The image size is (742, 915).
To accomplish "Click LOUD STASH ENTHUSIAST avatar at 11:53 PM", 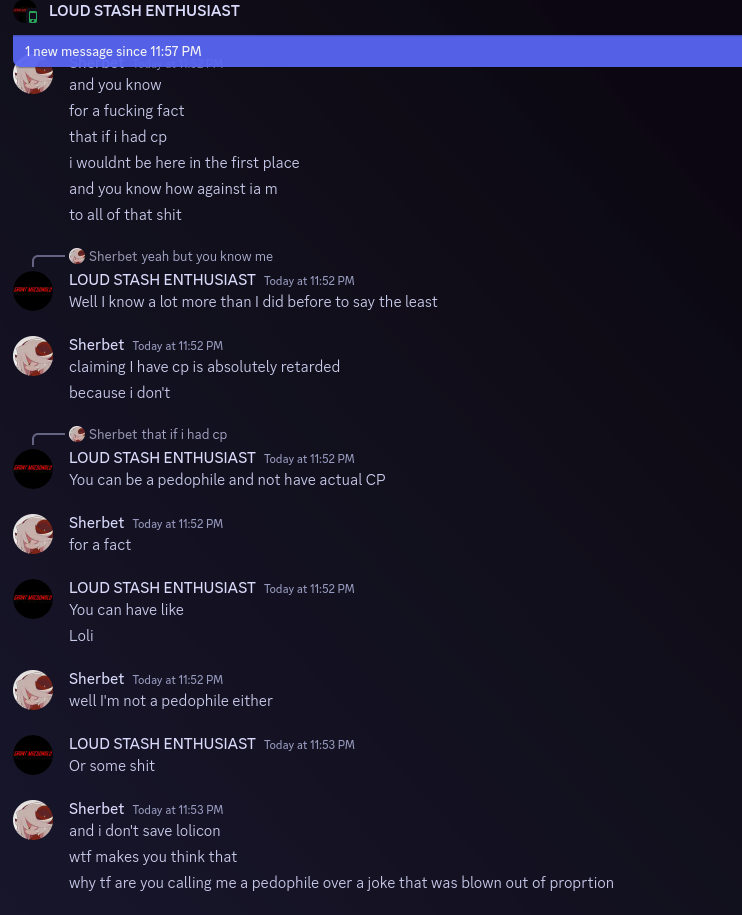I will 33,755.
